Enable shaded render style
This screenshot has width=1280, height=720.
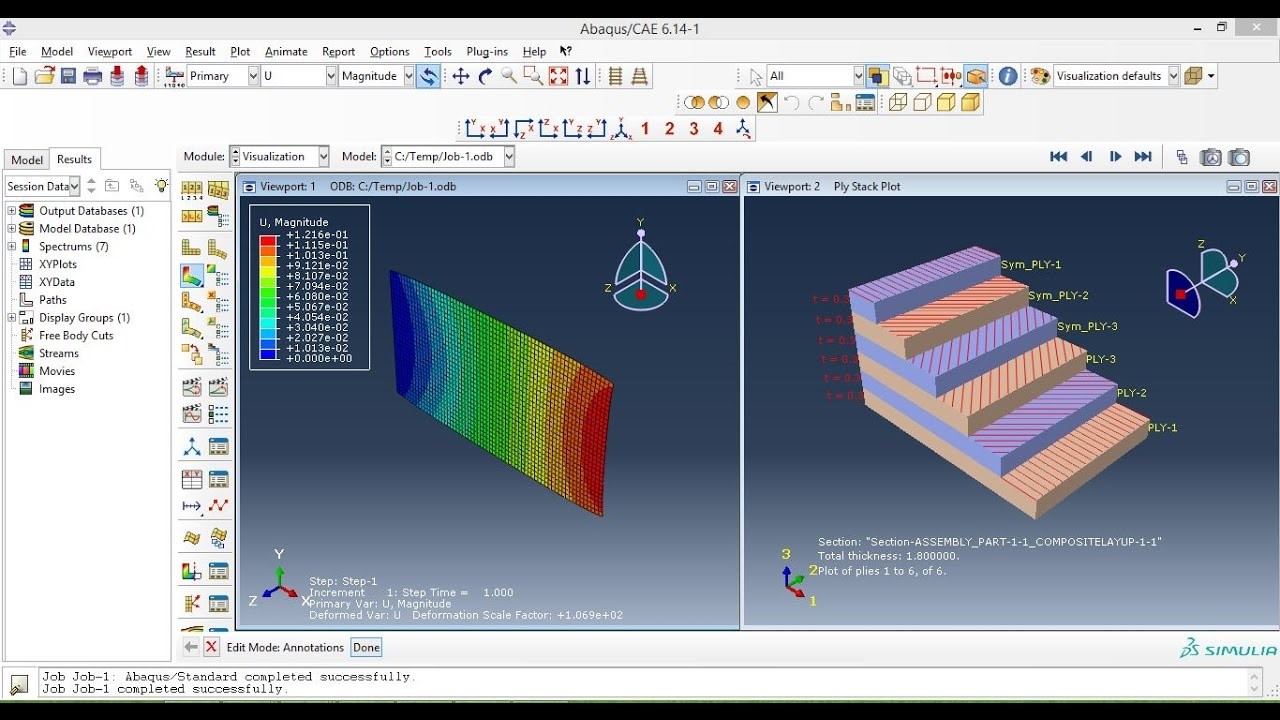[x=970, y=102]
